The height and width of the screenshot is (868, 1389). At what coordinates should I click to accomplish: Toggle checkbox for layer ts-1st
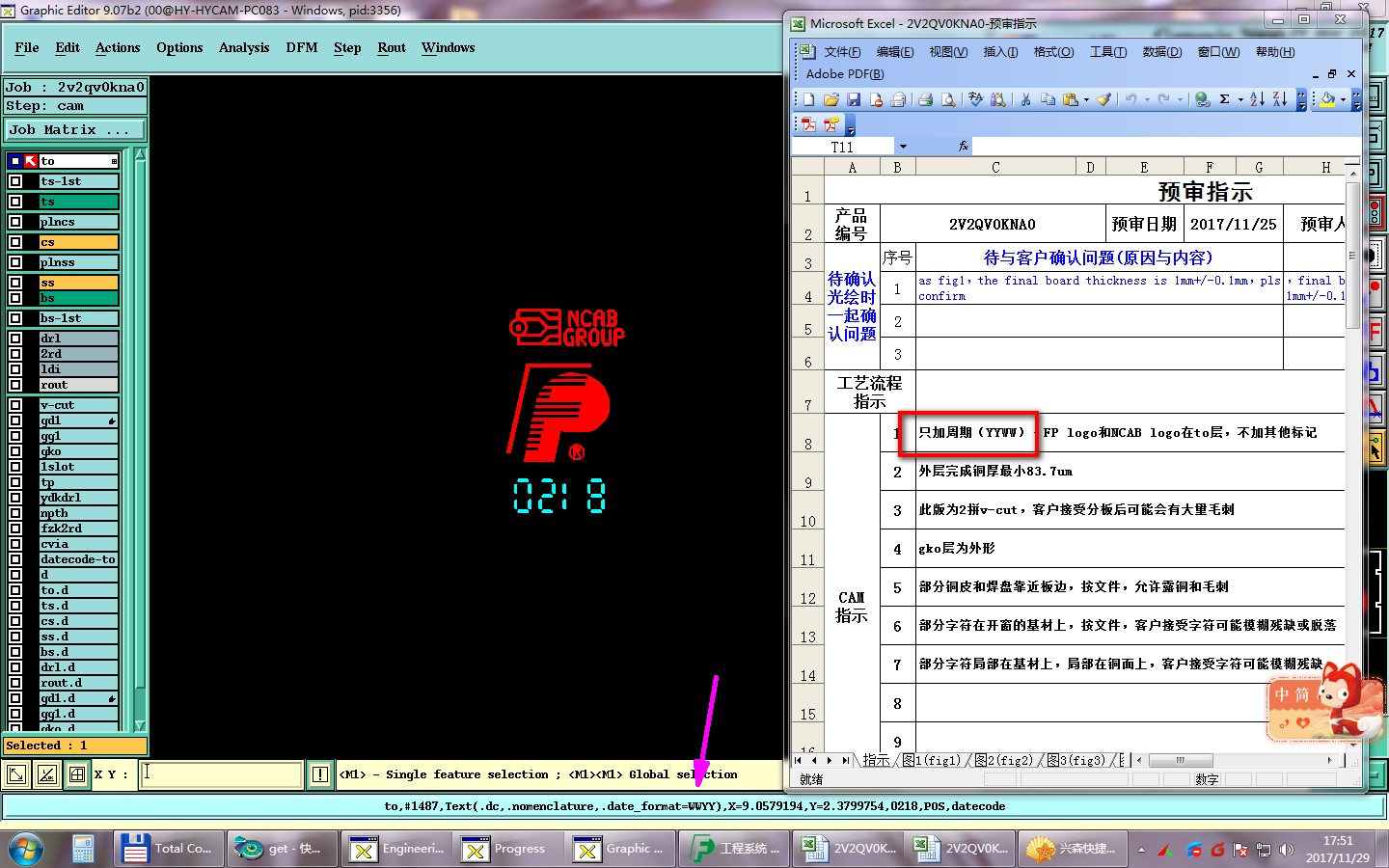[x=15, y=181]
